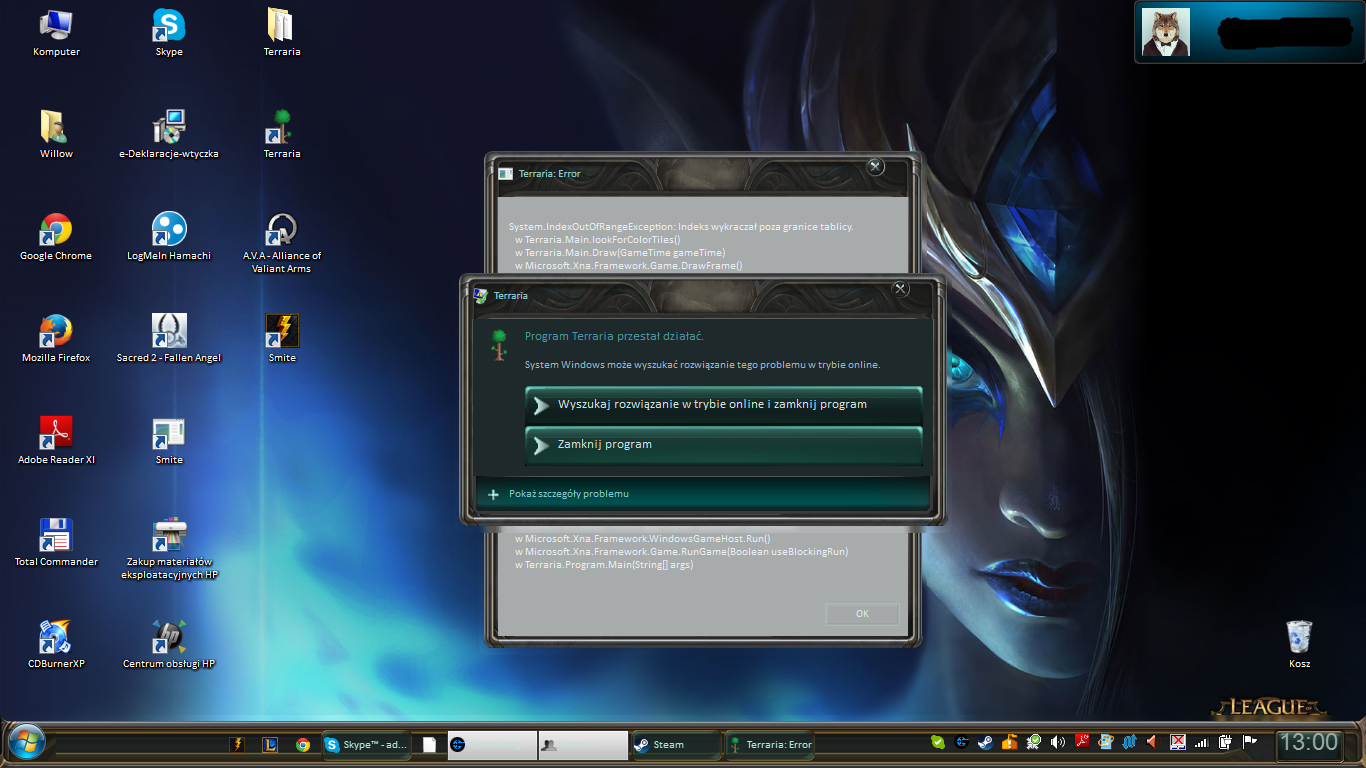Screen dimensions: 1366x768
Task: Open the Smite shortcut below Sacred 2
Action: pyautogui.click(x=169, y=442)
